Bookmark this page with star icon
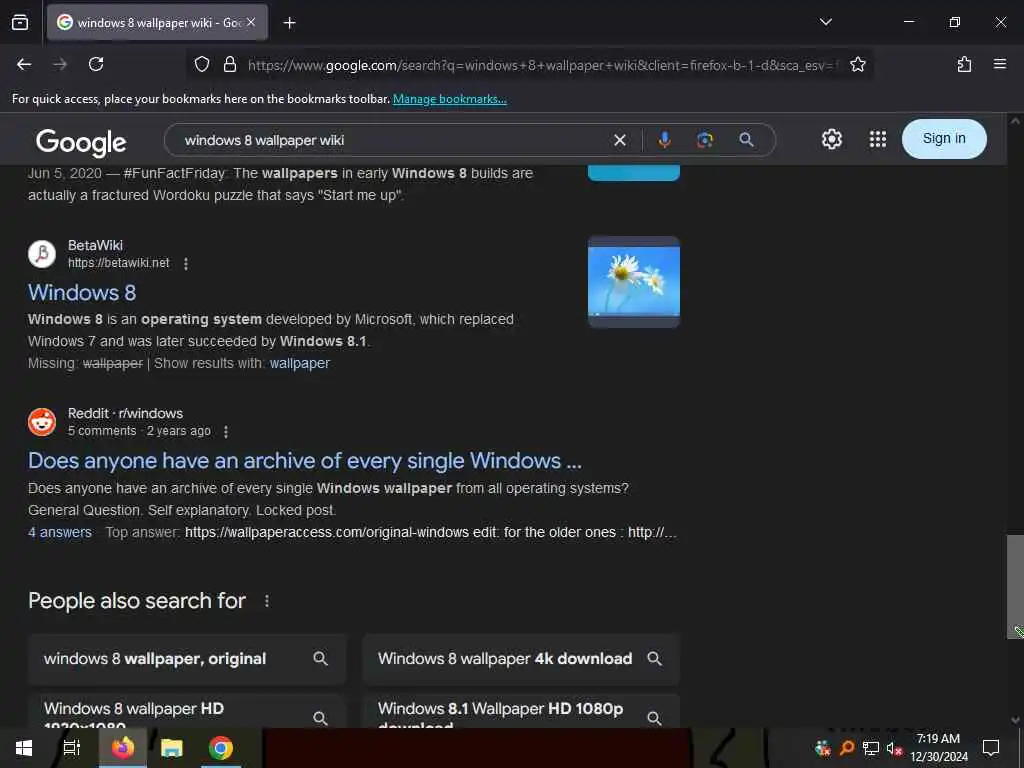The width and height of the screenshot is (1024, 768). [x=857, y=64]
